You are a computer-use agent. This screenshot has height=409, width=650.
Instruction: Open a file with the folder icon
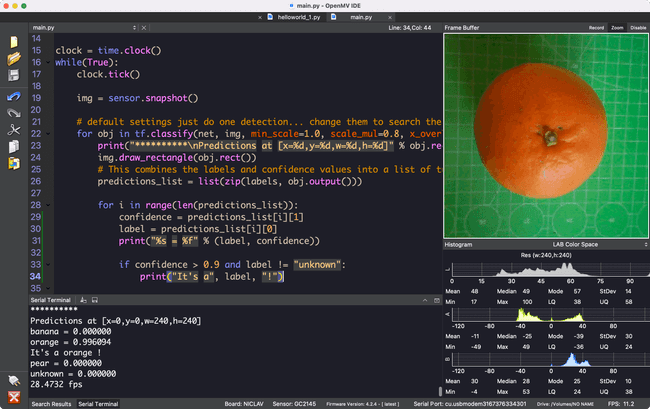tap(13, 59)
